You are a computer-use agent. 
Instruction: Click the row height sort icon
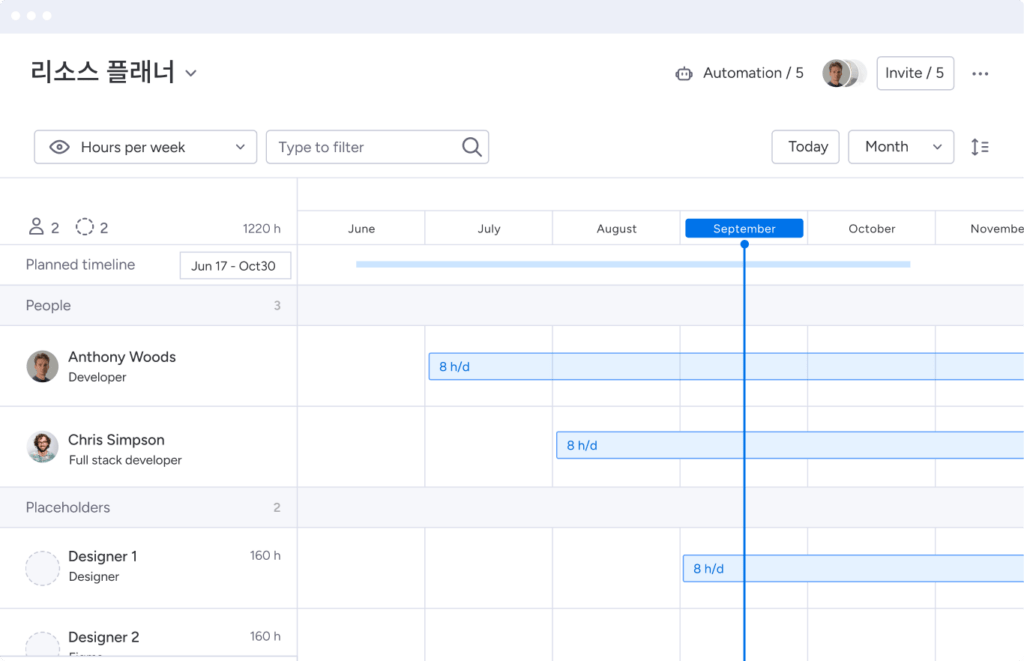pos(980,147)
